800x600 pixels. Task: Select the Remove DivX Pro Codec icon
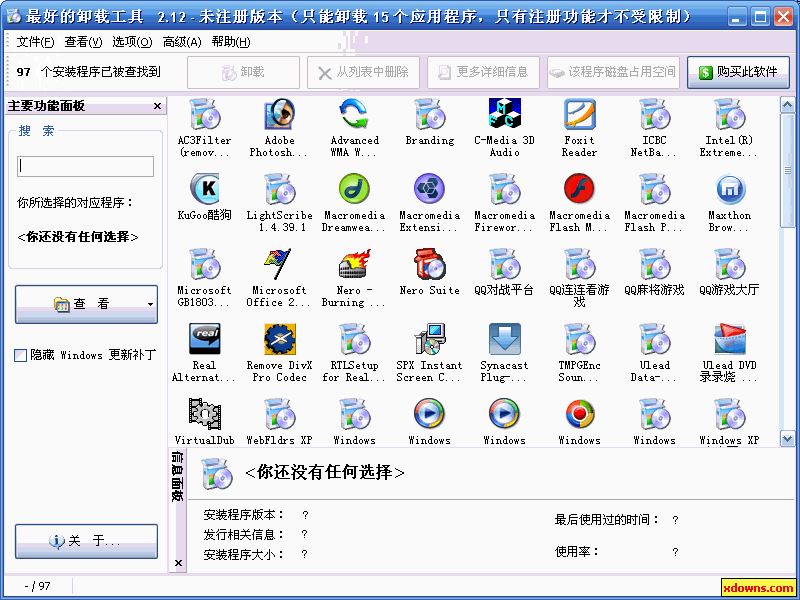coord(280,339)
